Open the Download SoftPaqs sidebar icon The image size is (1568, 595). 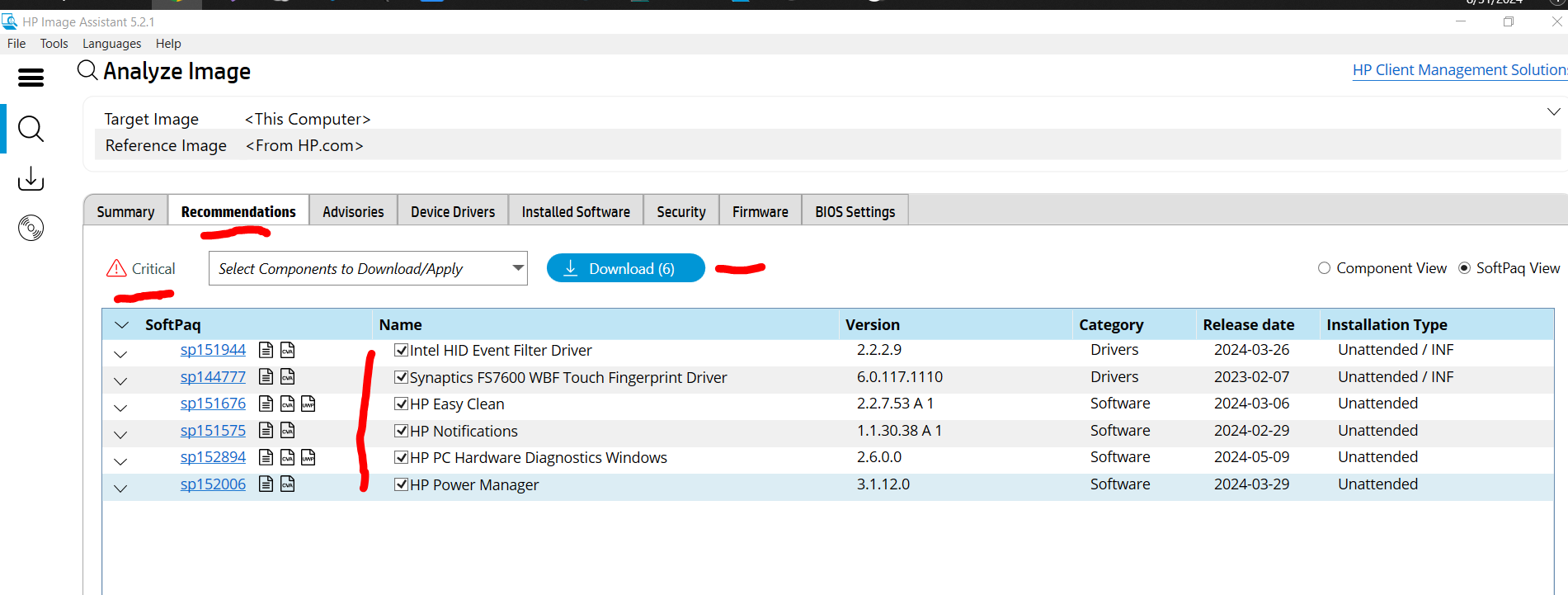(x=31, y=178)
